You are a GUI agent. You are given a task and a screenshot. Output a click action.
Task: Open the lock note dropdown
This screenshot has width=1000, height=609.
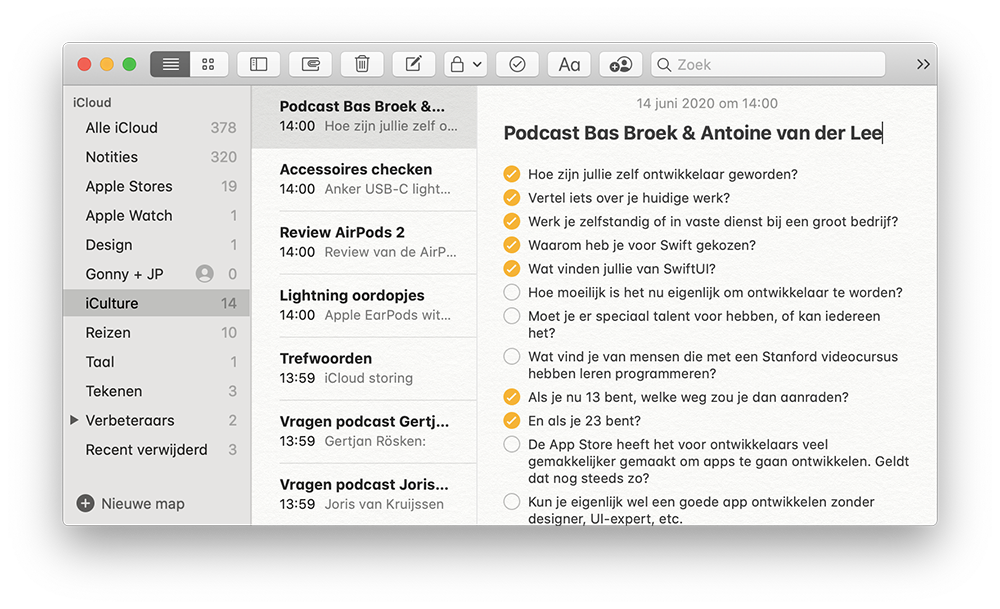pyautogui.click(x=466, y=64)
